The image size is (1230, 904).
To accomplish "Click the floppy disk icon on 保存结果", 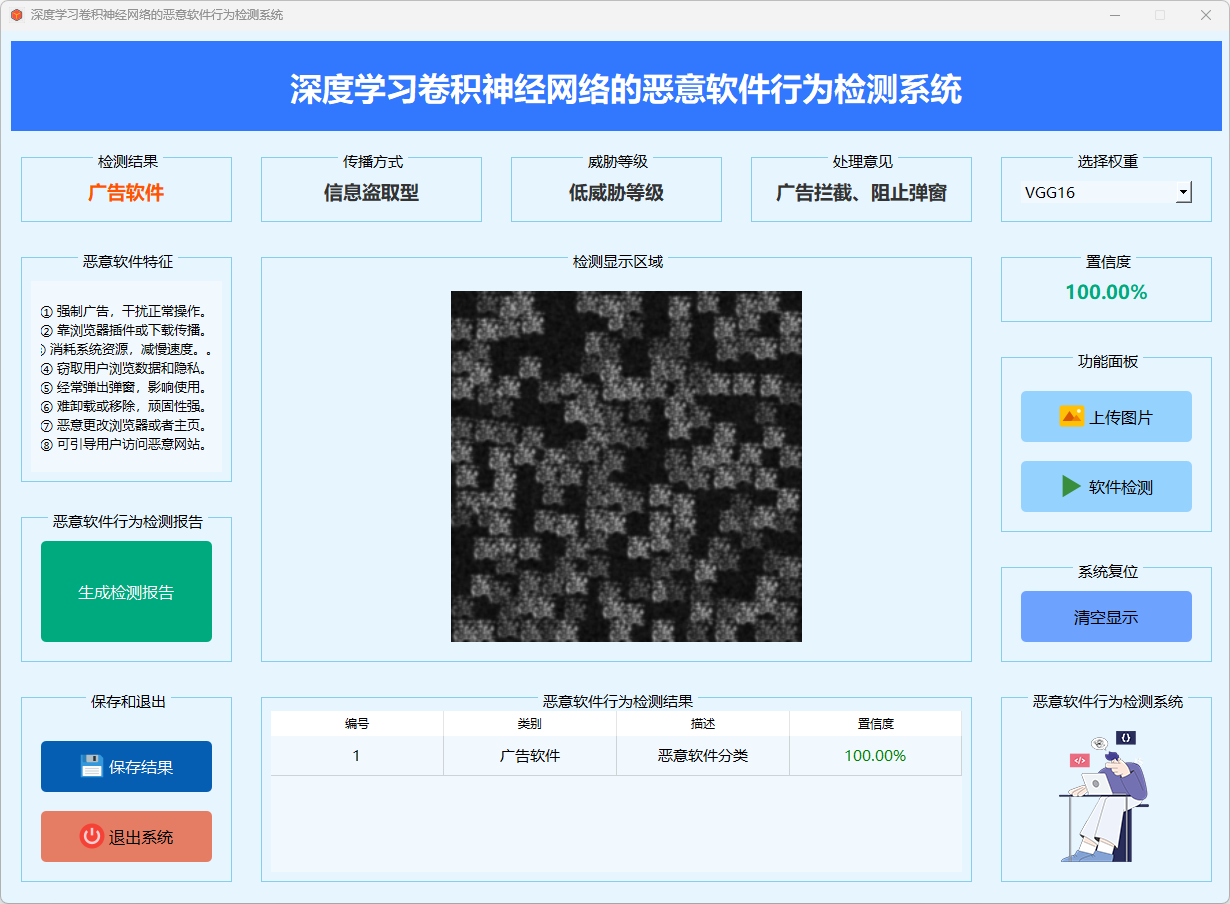I will click(92, 767).
